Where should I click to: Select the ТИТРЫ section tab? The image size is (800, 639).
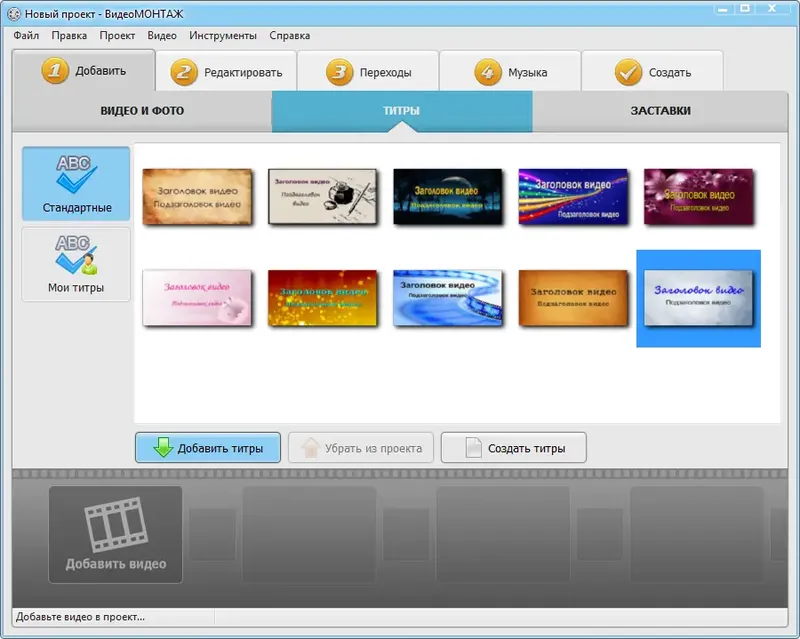(x=402, y=111)
